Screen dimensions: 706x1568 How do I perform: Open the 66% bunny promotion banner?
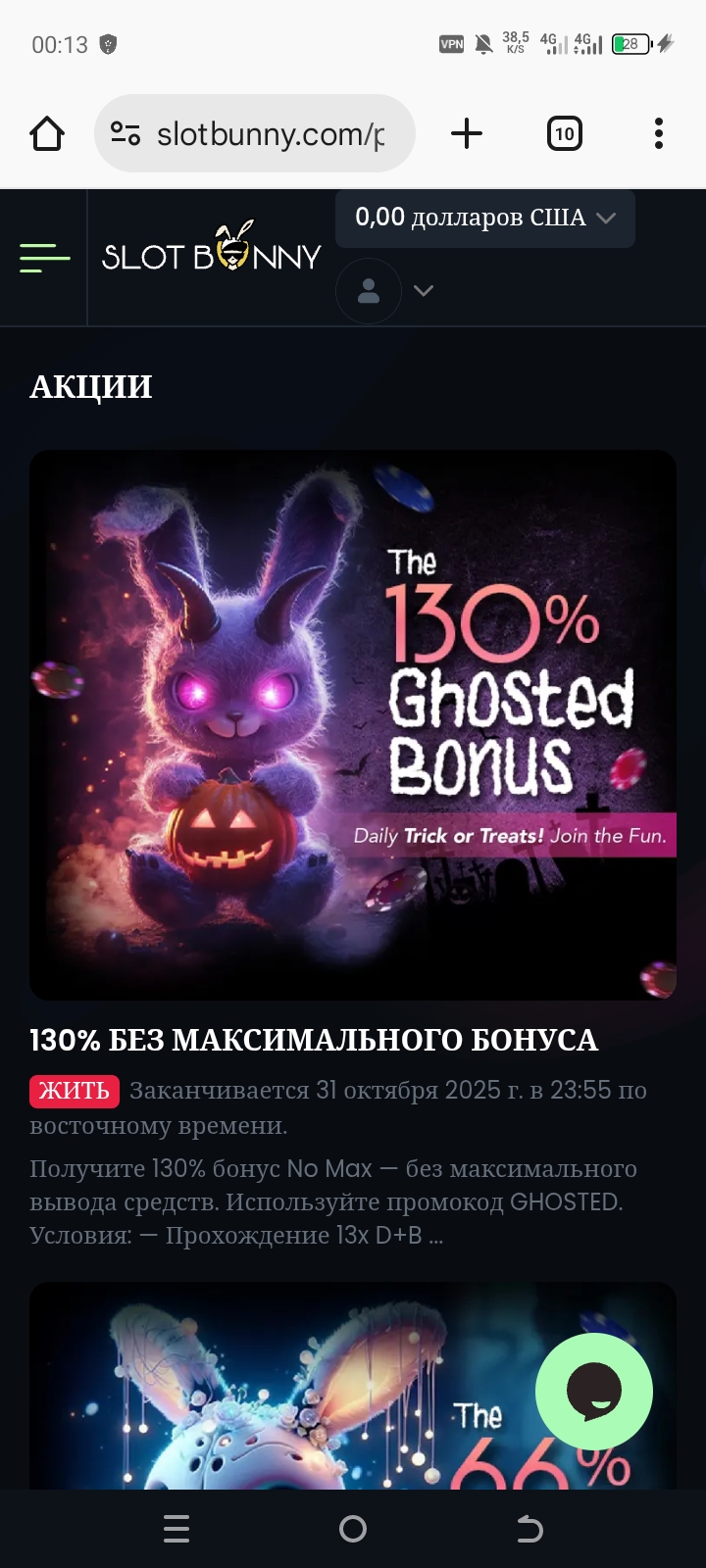coord(353,1386)
